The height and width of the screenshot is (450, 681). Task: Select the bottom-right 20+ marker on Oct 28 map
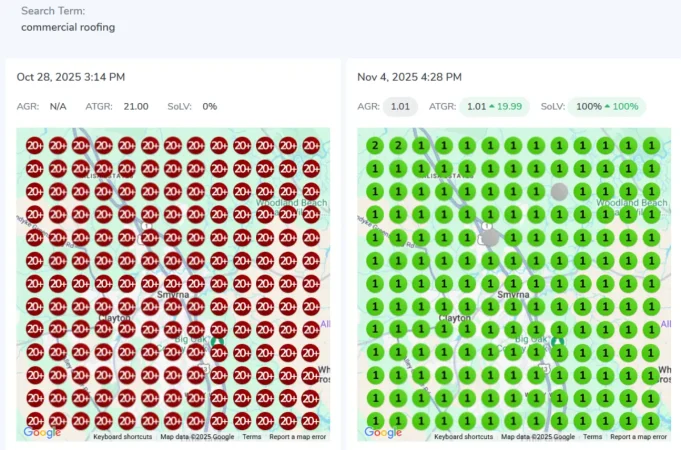coord(312,421)
